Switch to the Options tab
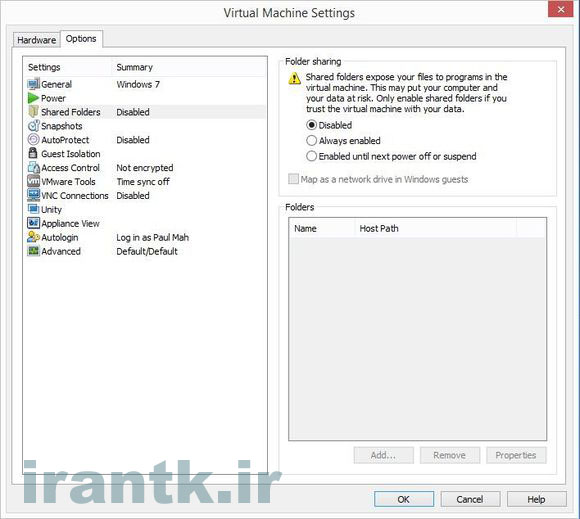Screen dimensions: 580x519 click(81, 38)
